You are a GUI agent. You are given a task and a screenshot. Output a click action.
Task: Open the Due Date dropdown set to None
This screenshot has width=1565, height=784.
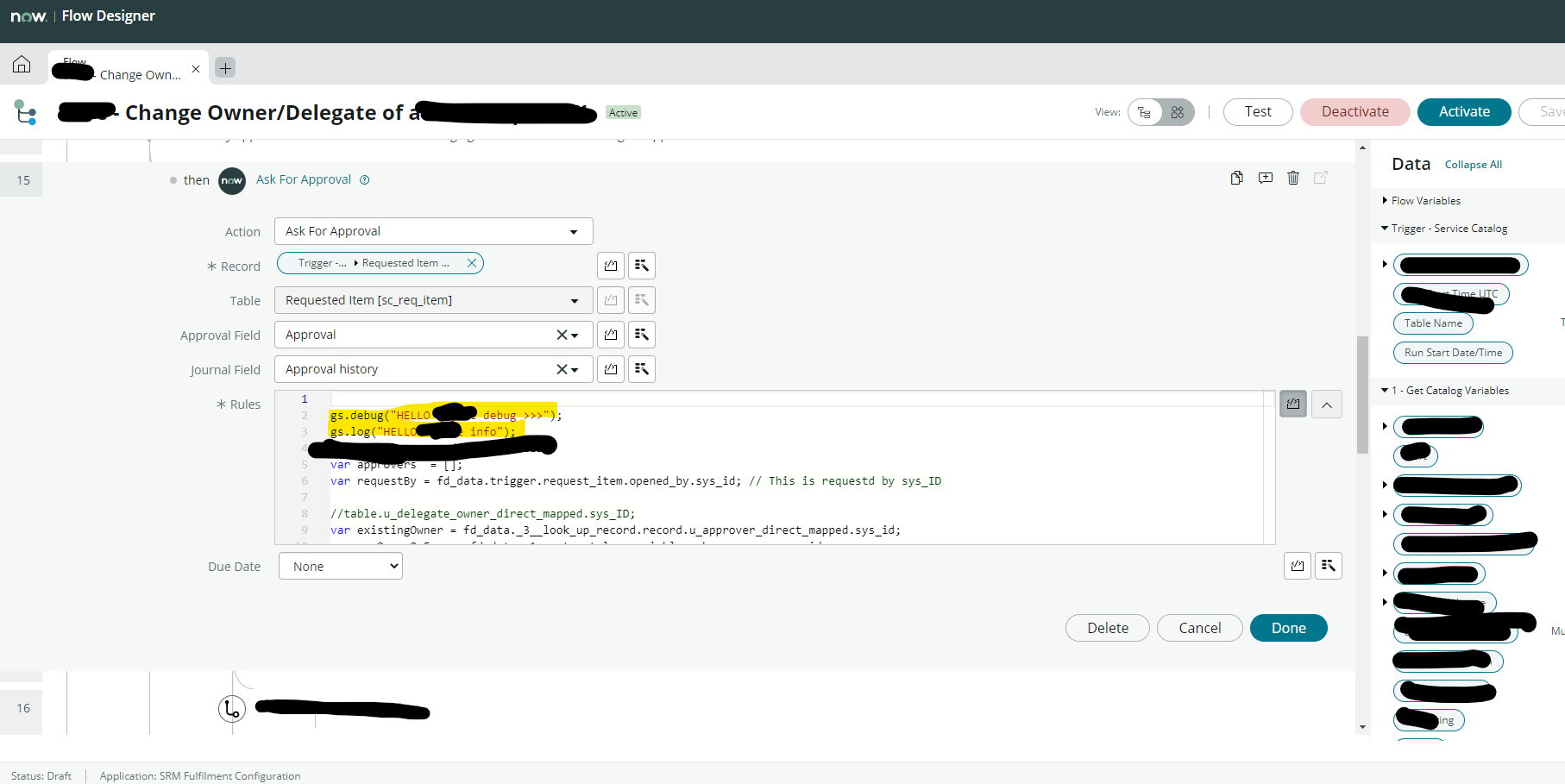click(340, 565)
